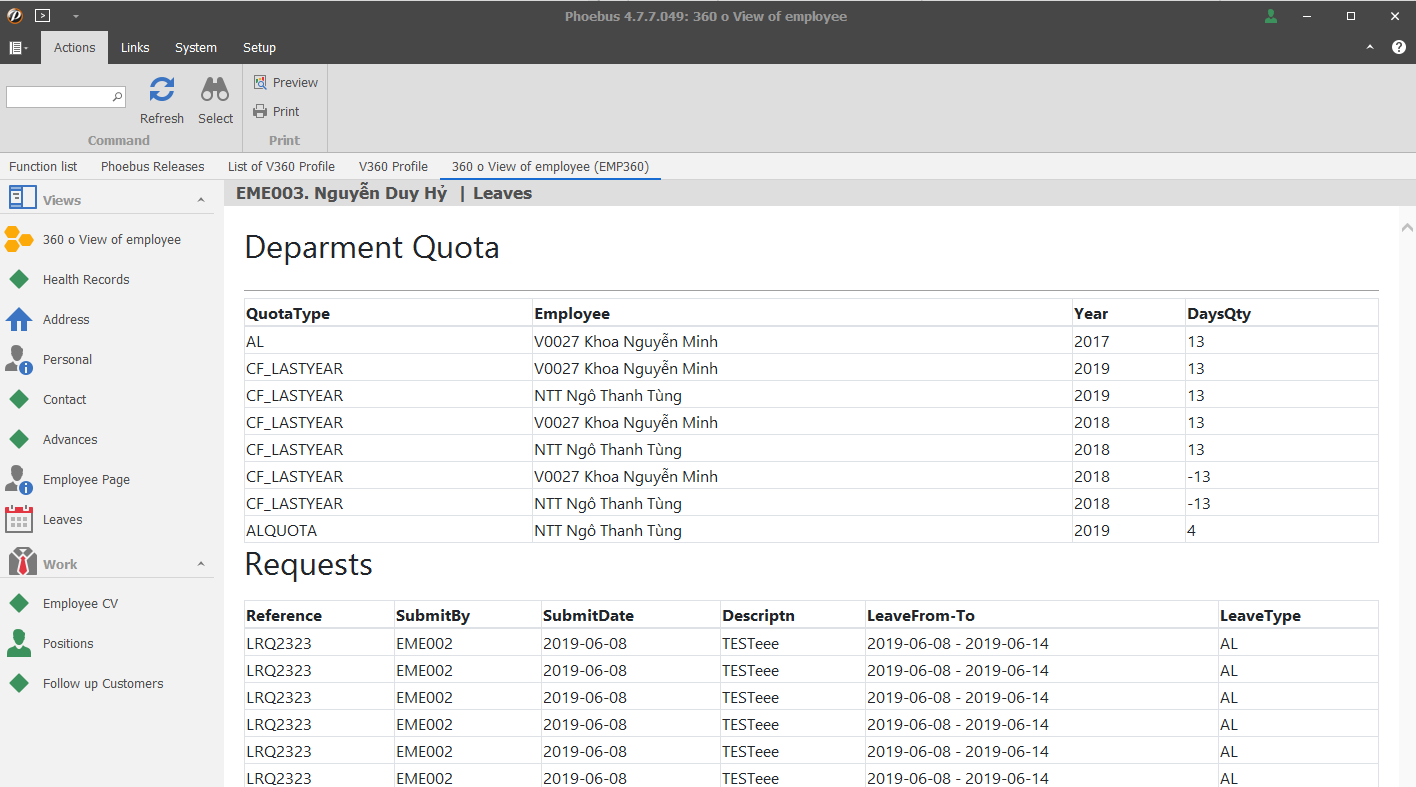The image size is (1416, 787).
Task: Collapse the ribbon with the up chevron
Action: point(1370,47)
